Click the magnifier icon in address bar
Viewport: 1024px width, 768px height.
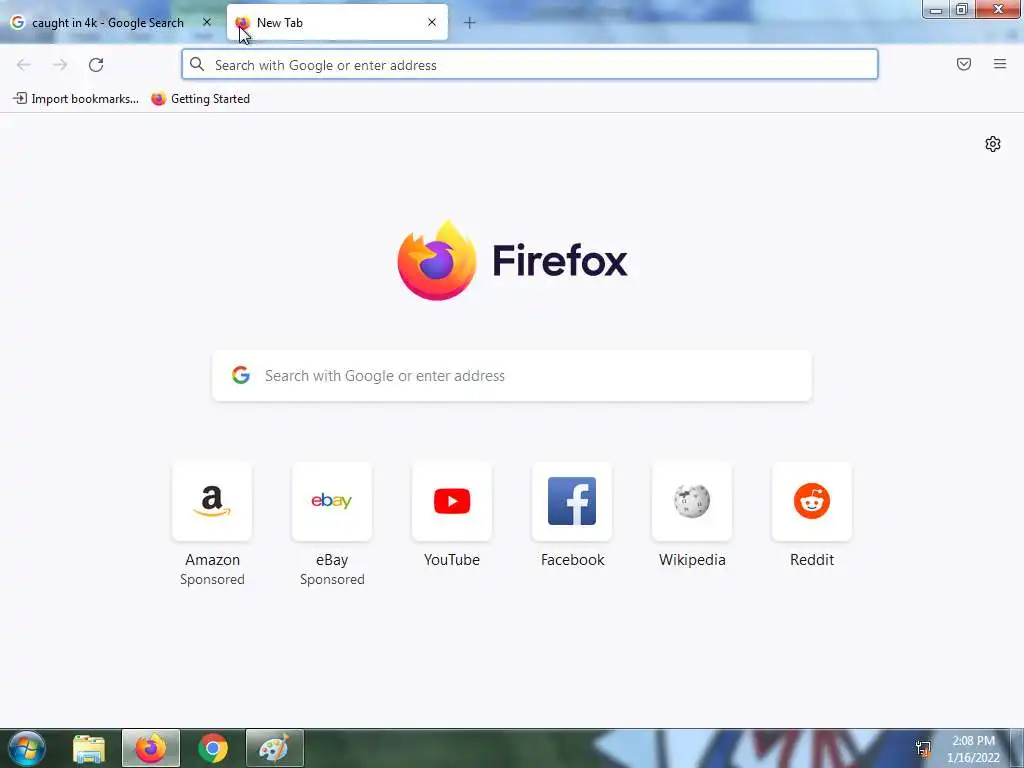coord(197,64)
